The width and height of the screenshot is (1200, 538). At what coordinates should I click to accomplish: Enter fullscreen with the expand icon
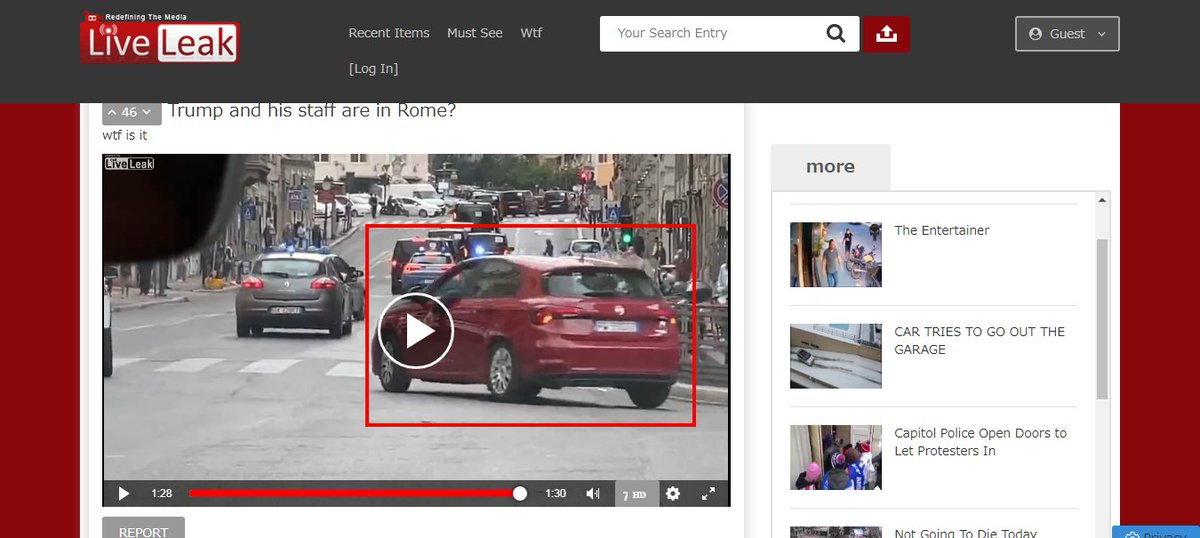(708, 493)
